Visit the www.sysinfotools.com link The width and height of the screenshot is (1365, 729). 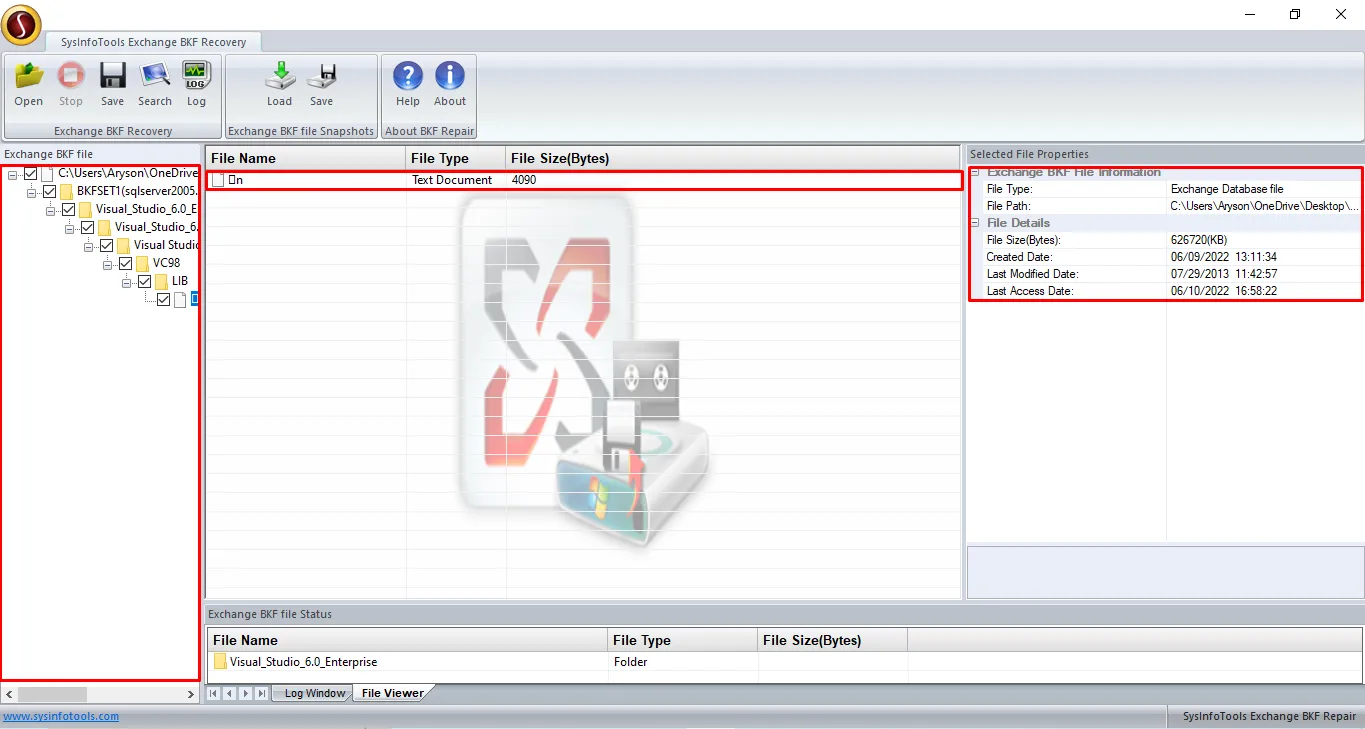click(61, 716)
